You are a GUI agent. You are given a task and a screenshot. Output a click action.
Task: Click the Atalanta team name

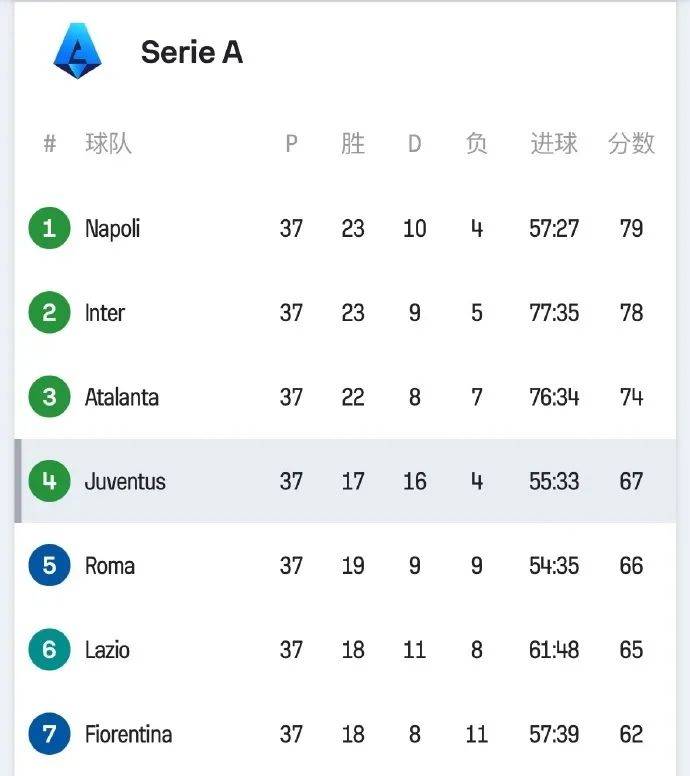pyautogui.click(x=121, y=397)
